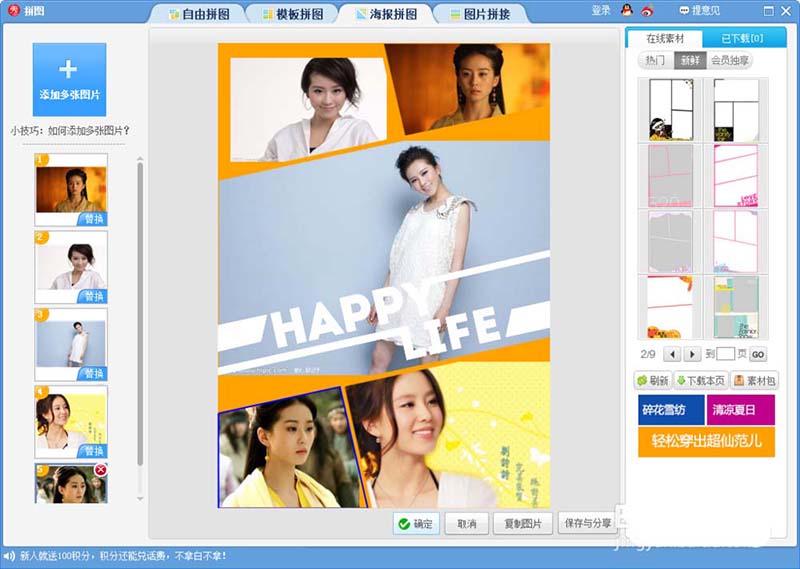Click the page number input field
The image size is (800, 569).
tap(726, 354)
